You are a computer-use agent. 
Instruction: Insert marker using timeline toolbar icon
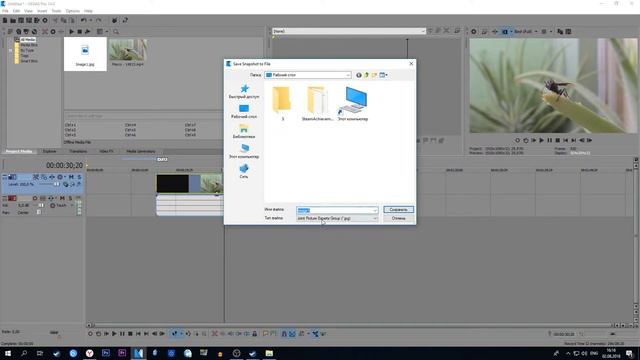(x=266, y=334)
